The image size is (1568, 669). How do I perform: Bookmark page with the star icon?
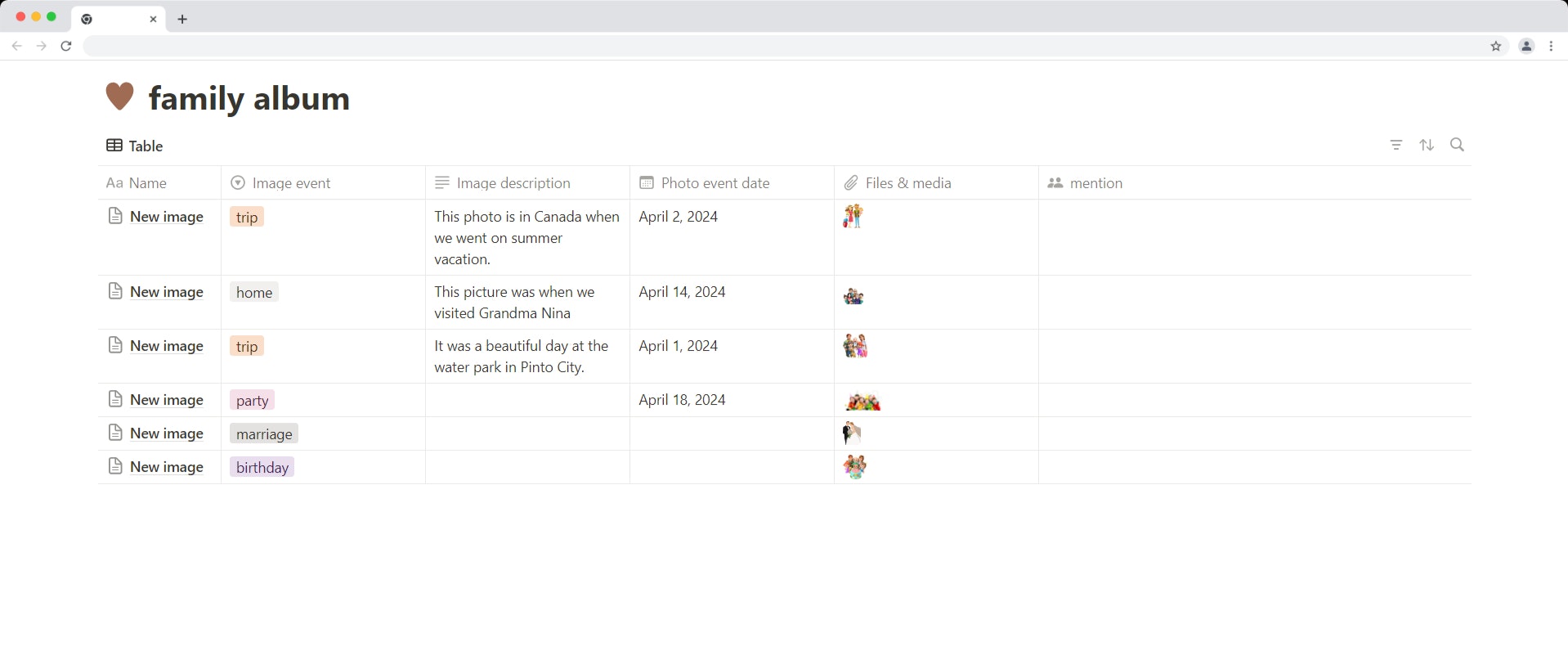(1496, 46)
